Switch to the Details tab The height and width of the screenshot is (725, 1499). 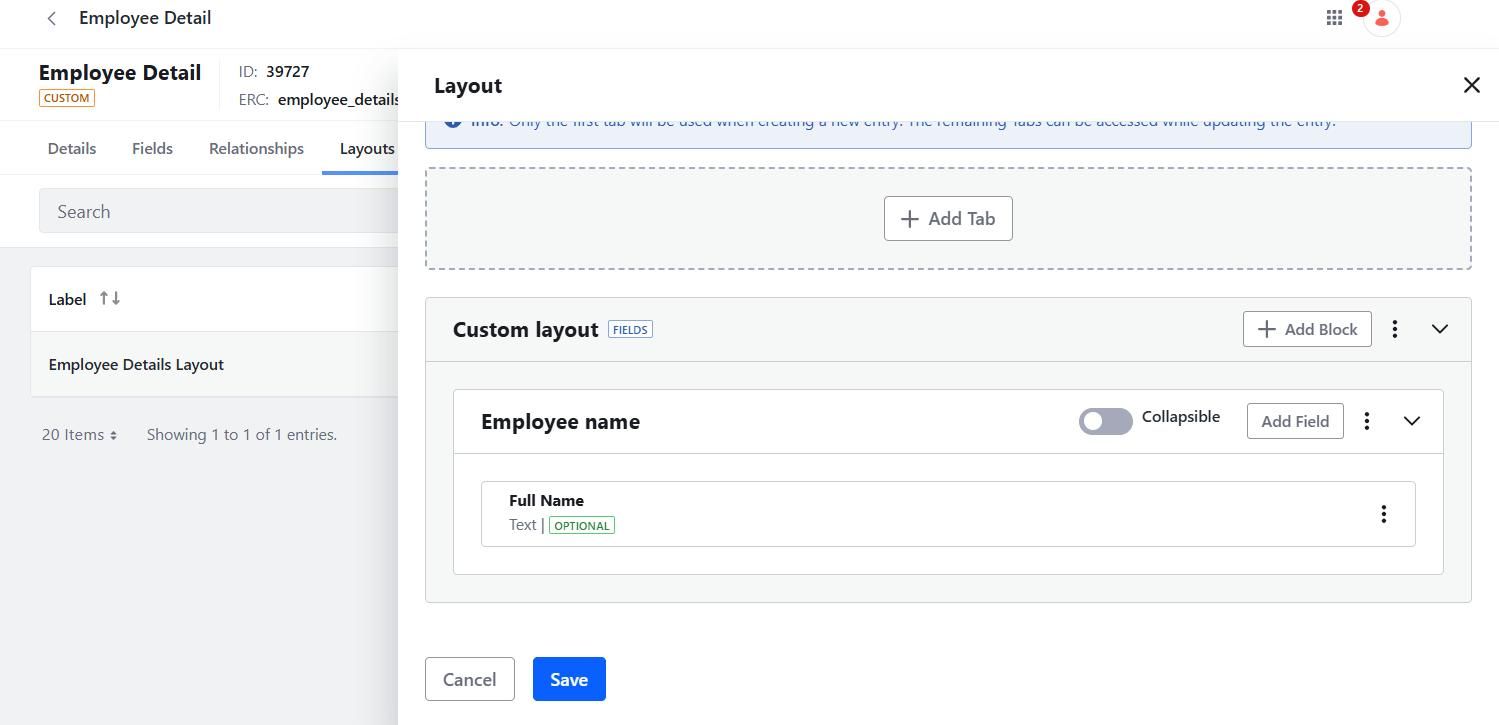[x=72, y=148]
